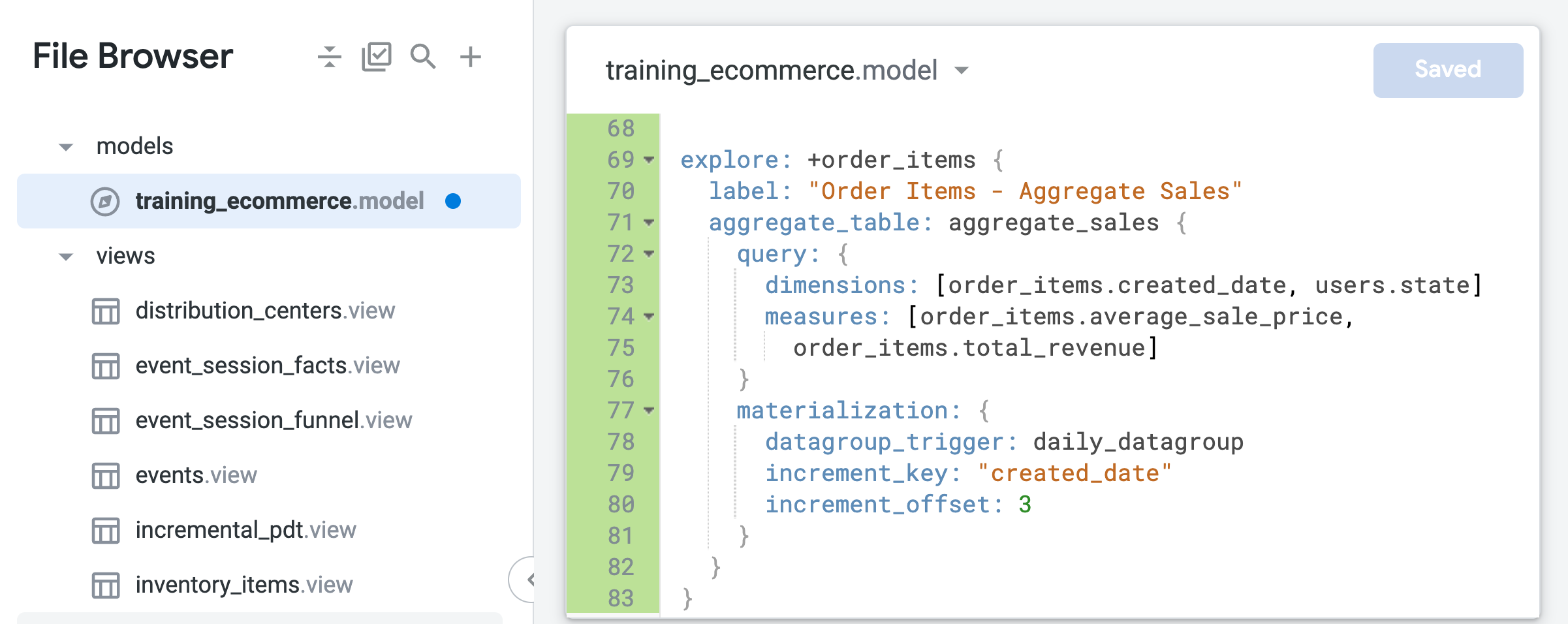The height and width of the screenshot is (624, 1568).
Task: Fold the aggregate_table block at line 71
Action: point(649,223)
